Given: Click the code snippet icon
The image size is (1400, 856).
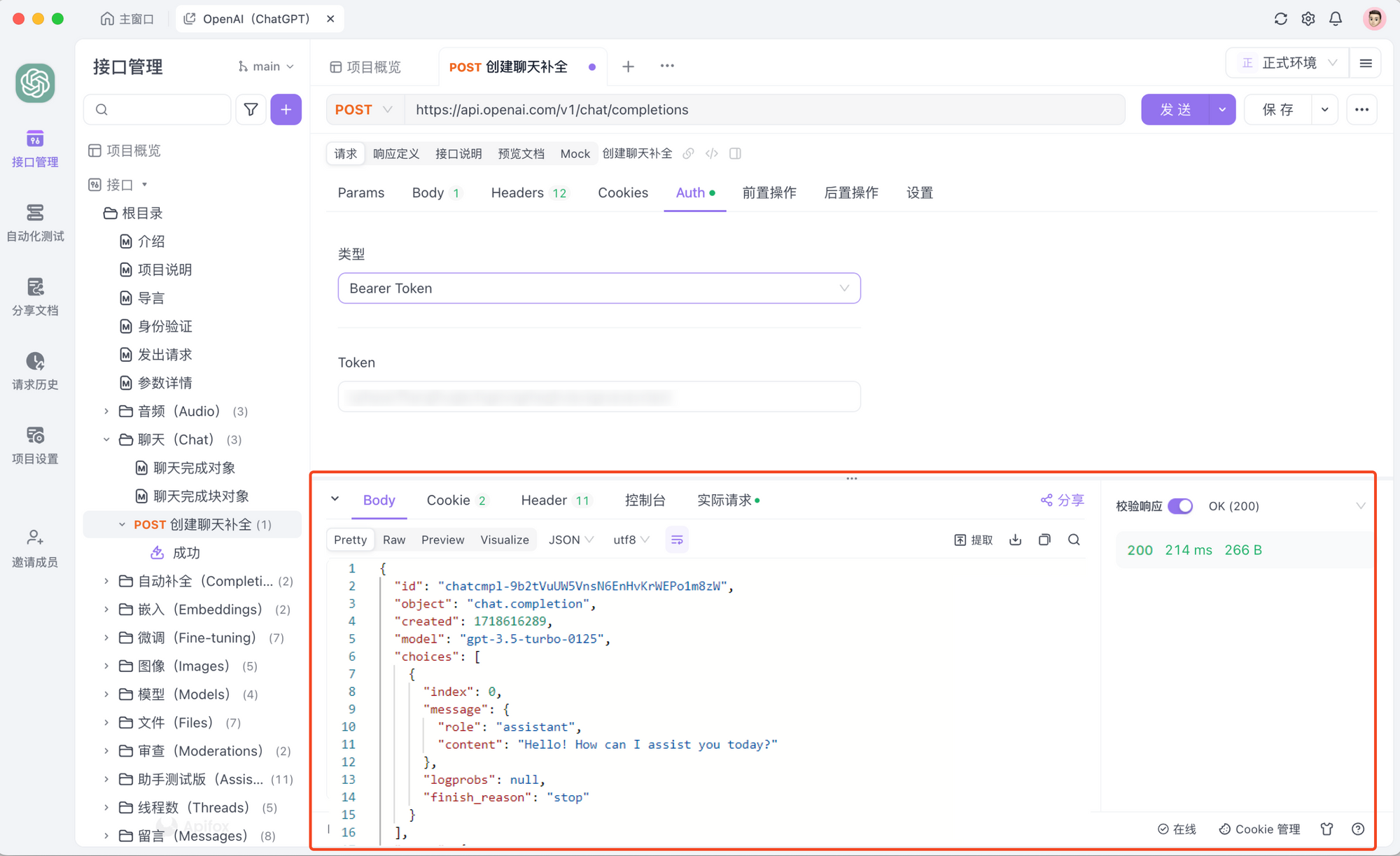Looking at the screenshot, I should click(712, 153).
